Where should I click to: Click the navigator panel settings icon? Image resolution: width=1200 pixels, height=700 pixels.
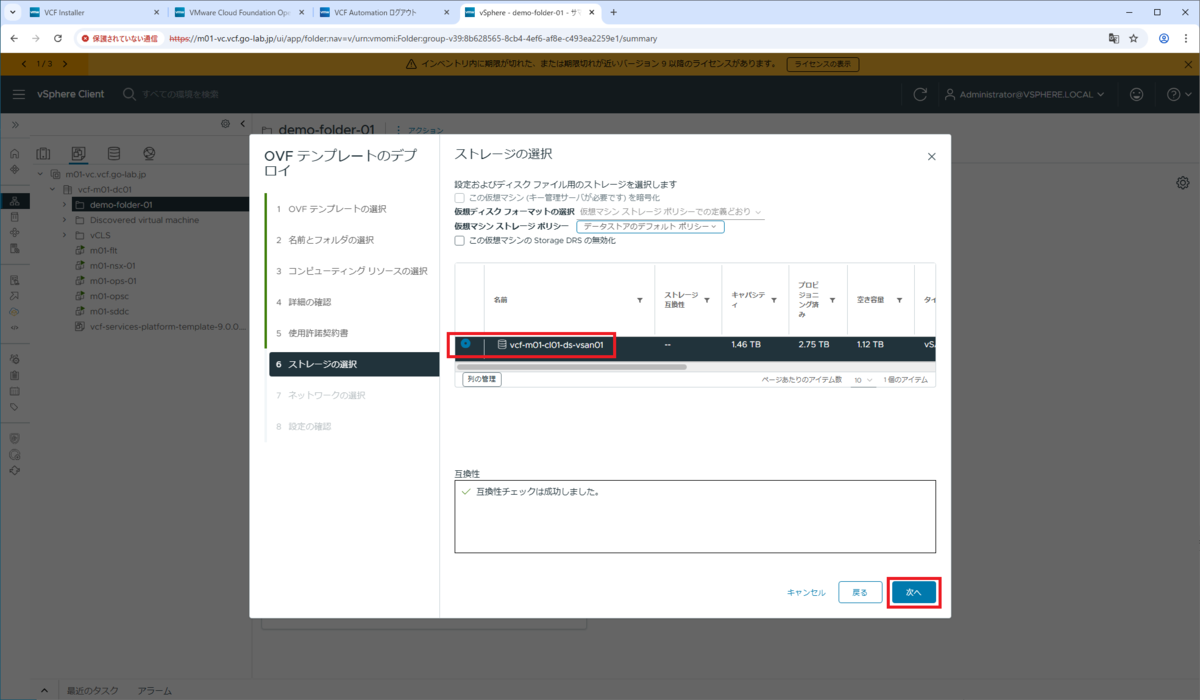[225, 124]
